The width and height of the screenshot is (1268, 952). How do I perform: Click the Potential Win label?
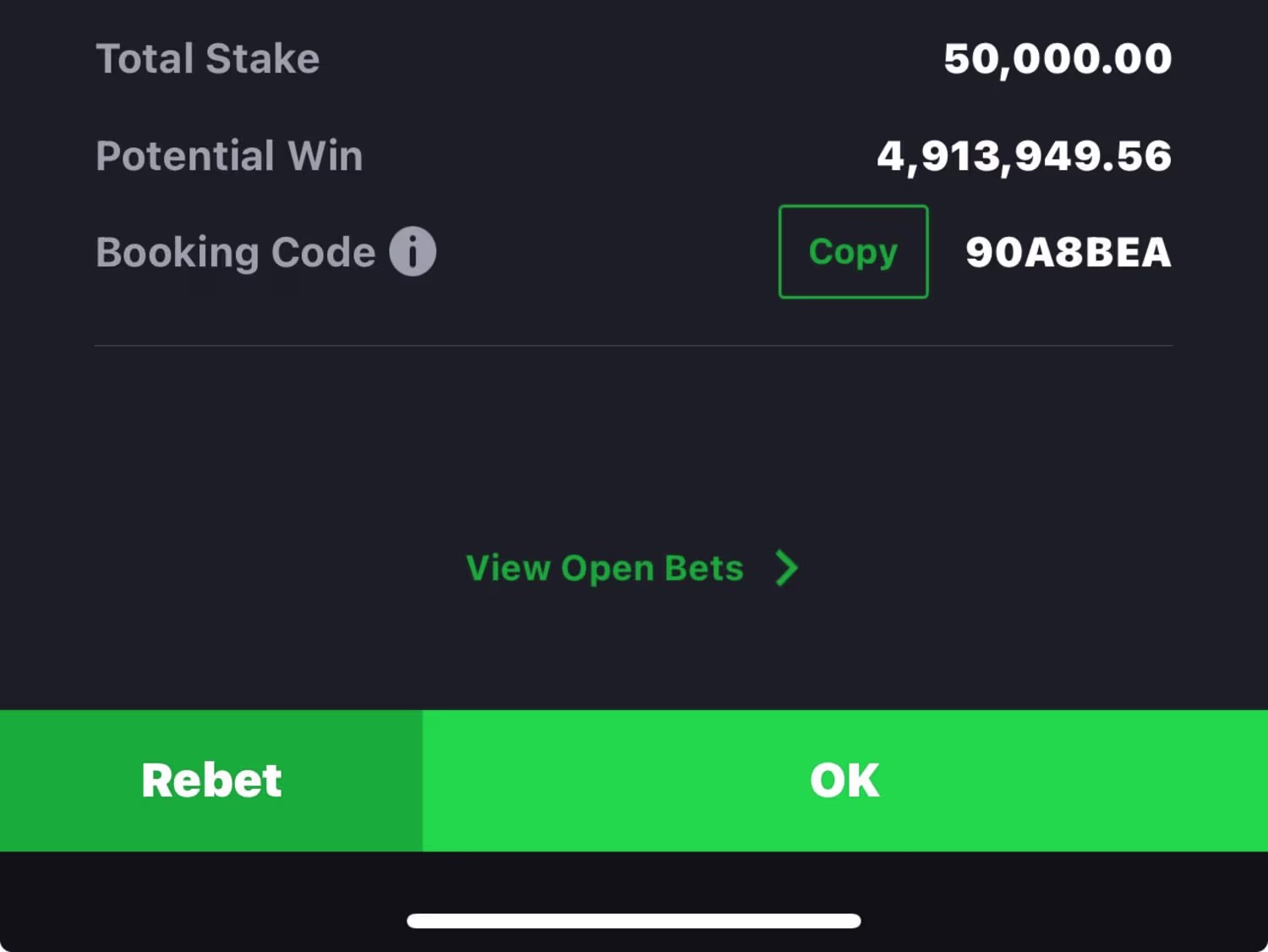229,156
